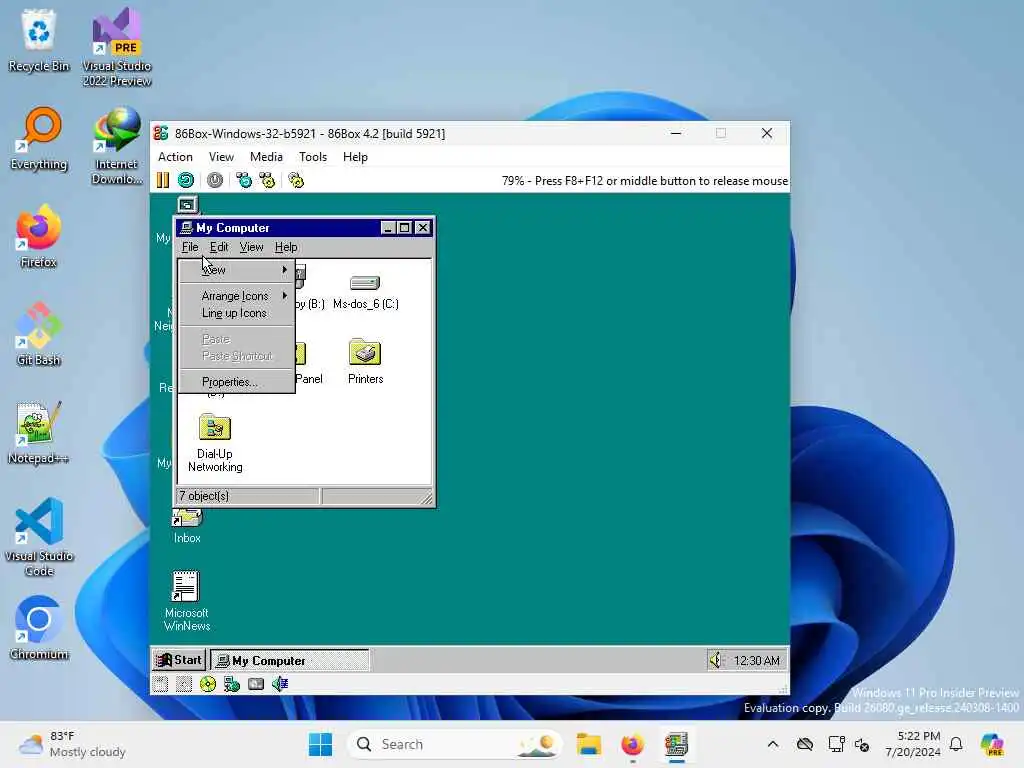Click the network status bar icon
This screenshot has height=768, width=1024.
(232, 684)
